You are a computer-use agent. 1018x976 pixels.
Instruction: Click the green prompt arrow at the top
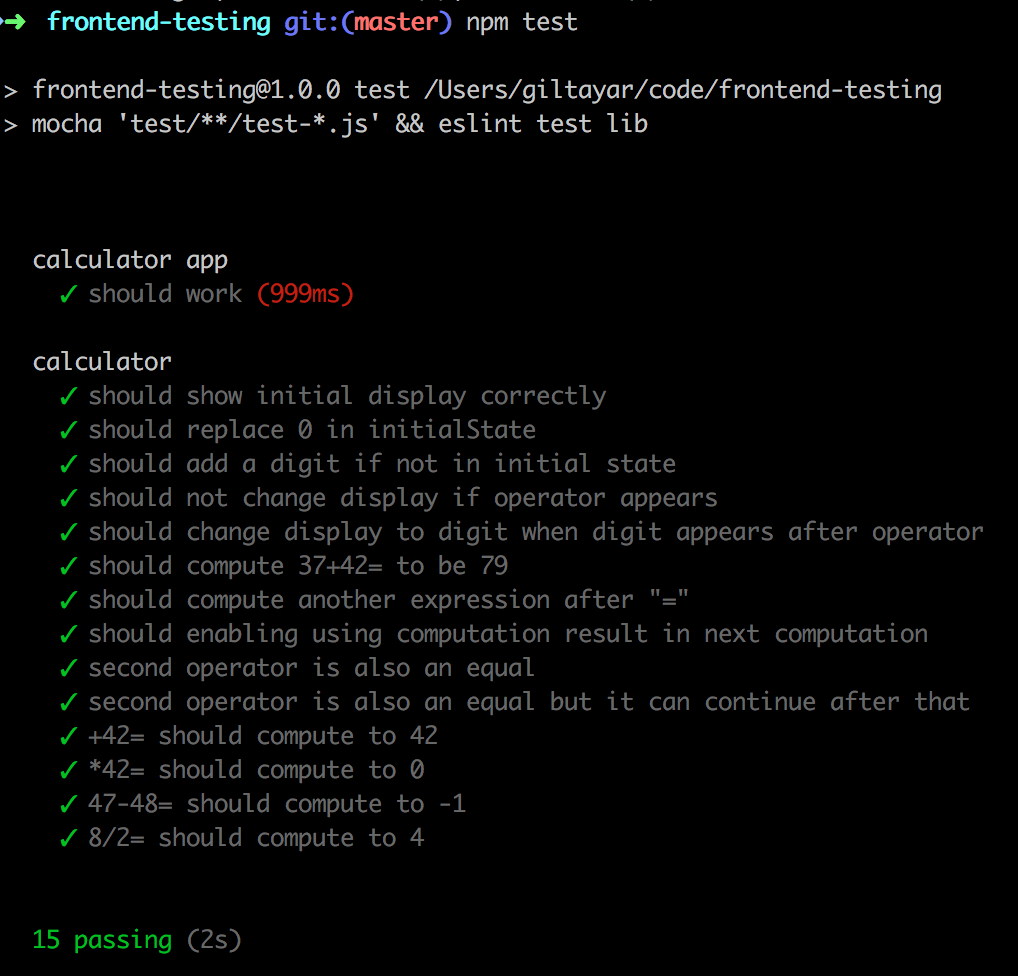click(x=14, y=22)
